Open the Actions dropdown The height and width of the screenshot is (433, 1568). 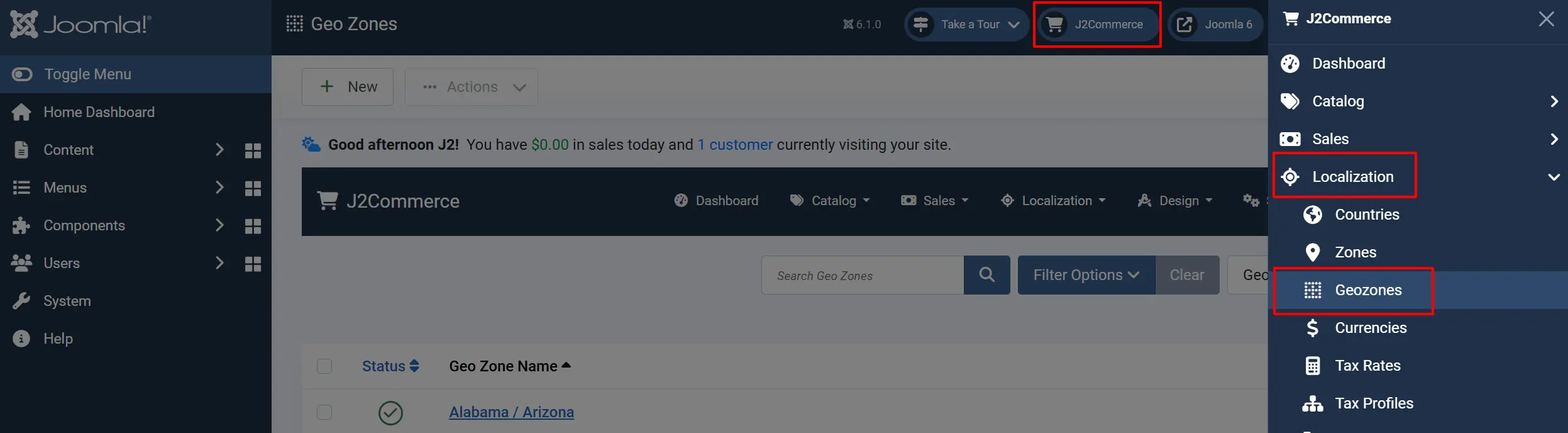tap(472, 87)
